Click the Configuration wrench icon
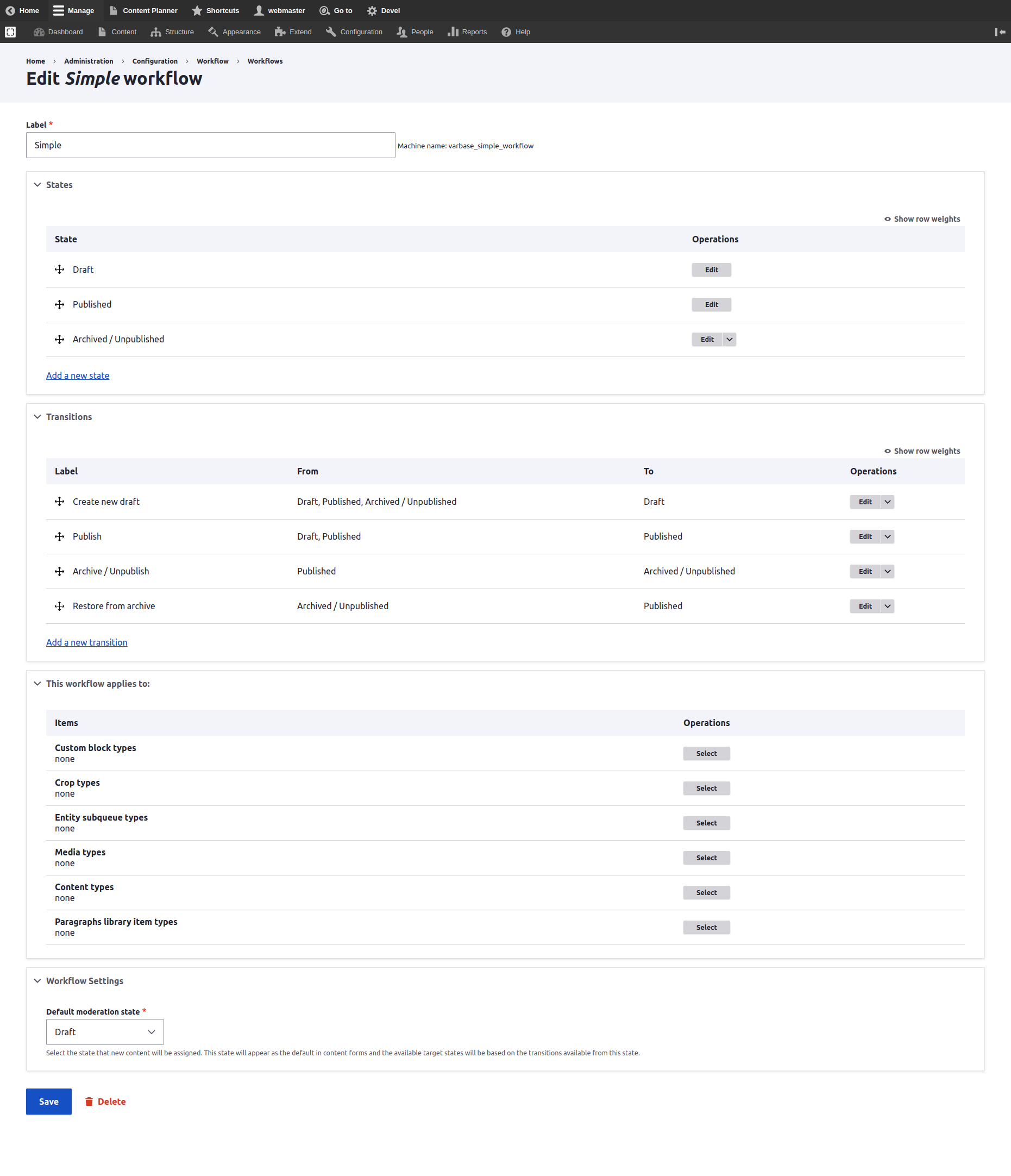The image size is (1011, 1176). coord(330,32)
